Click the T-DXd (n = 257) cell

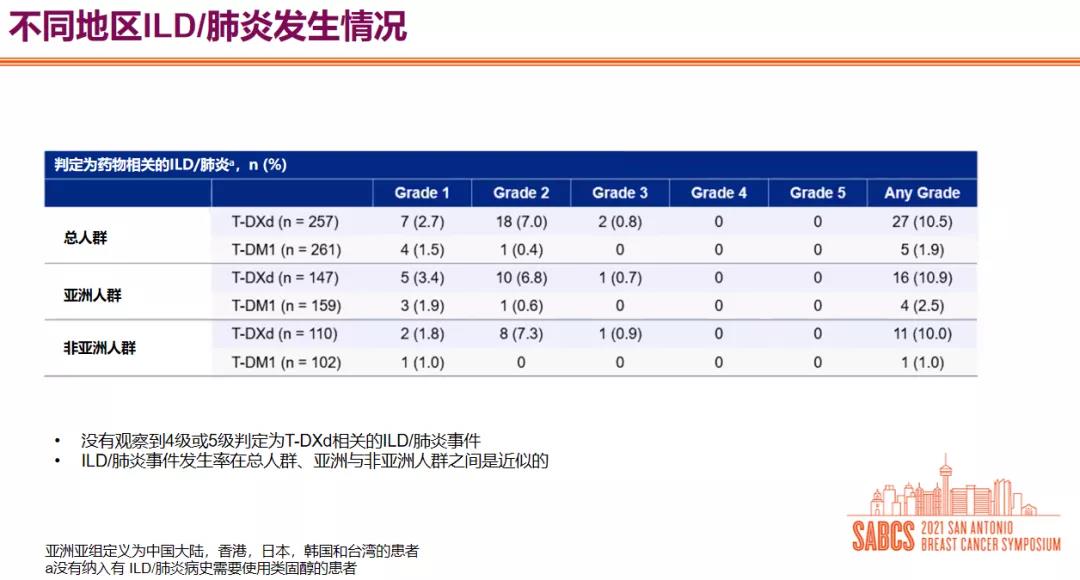[285, 222]
